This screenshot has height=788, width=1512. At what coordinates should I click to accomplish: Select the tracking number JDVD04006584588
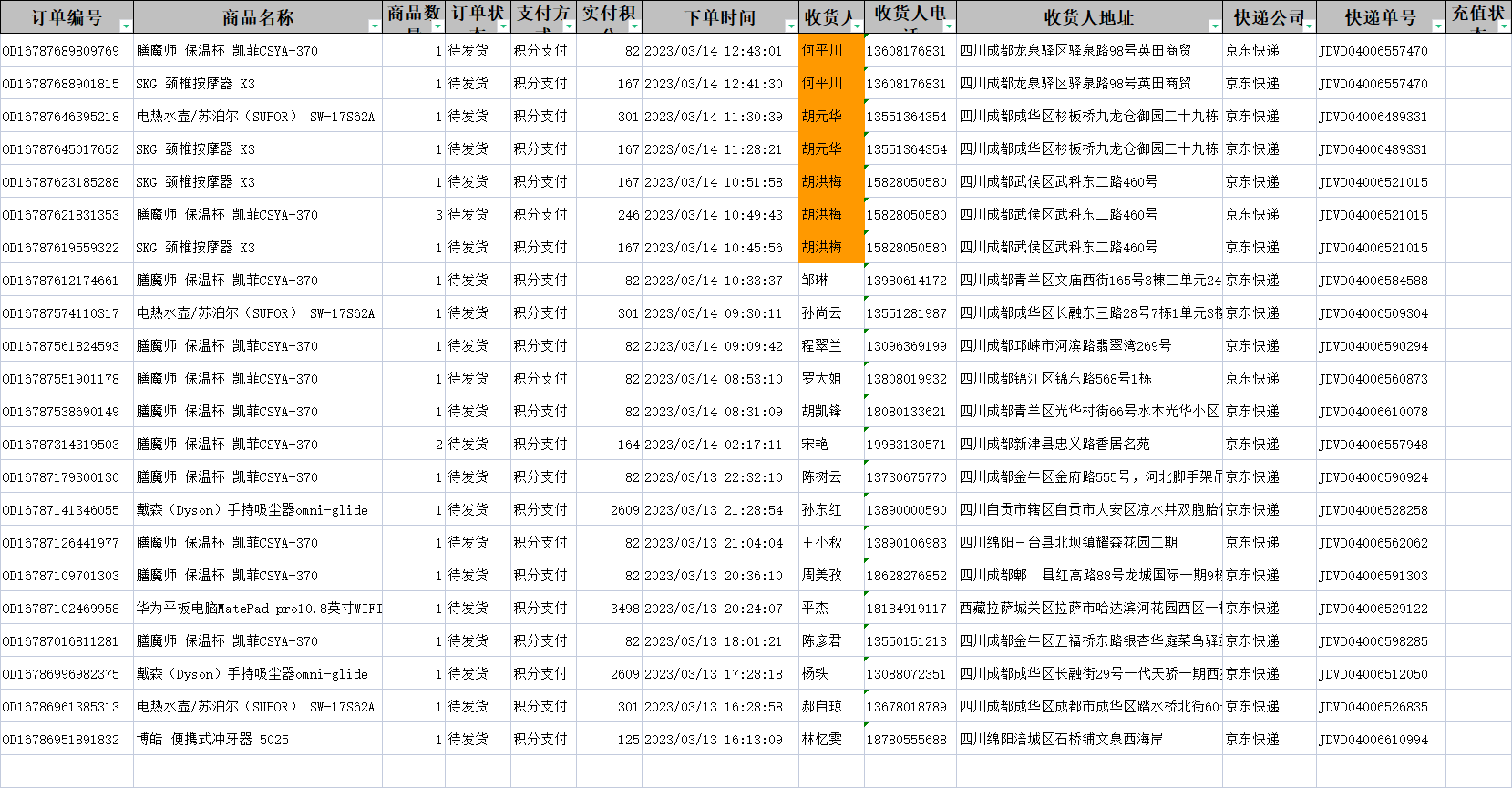coord(1381,281)
